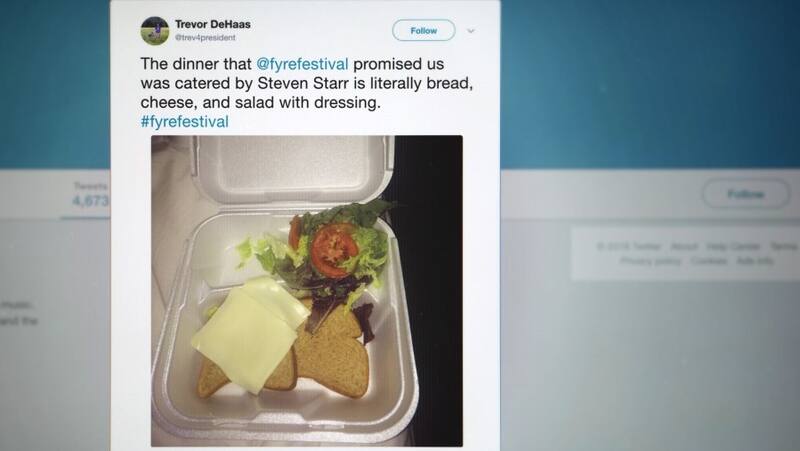Click the blurred profile bio text
The width and height of the screenshot is (800, 451).
coord(19,313)
